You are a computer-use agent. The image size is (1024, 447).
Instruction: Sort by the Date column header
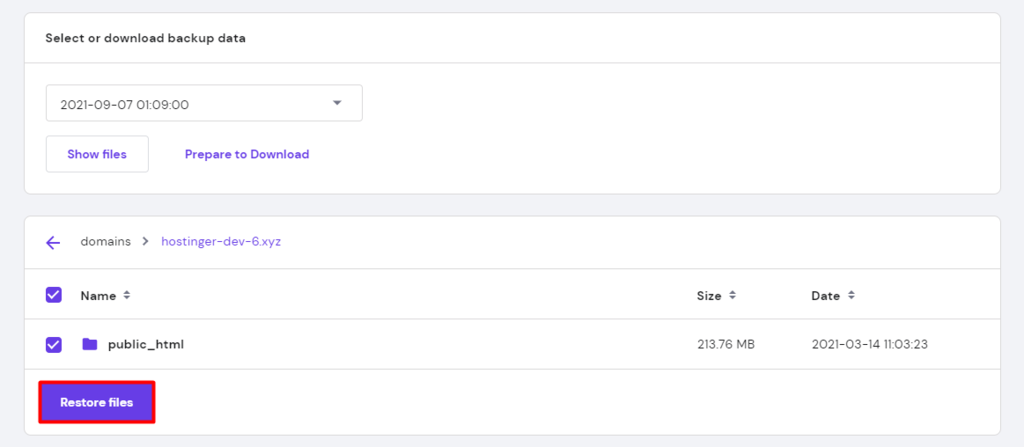826,296
